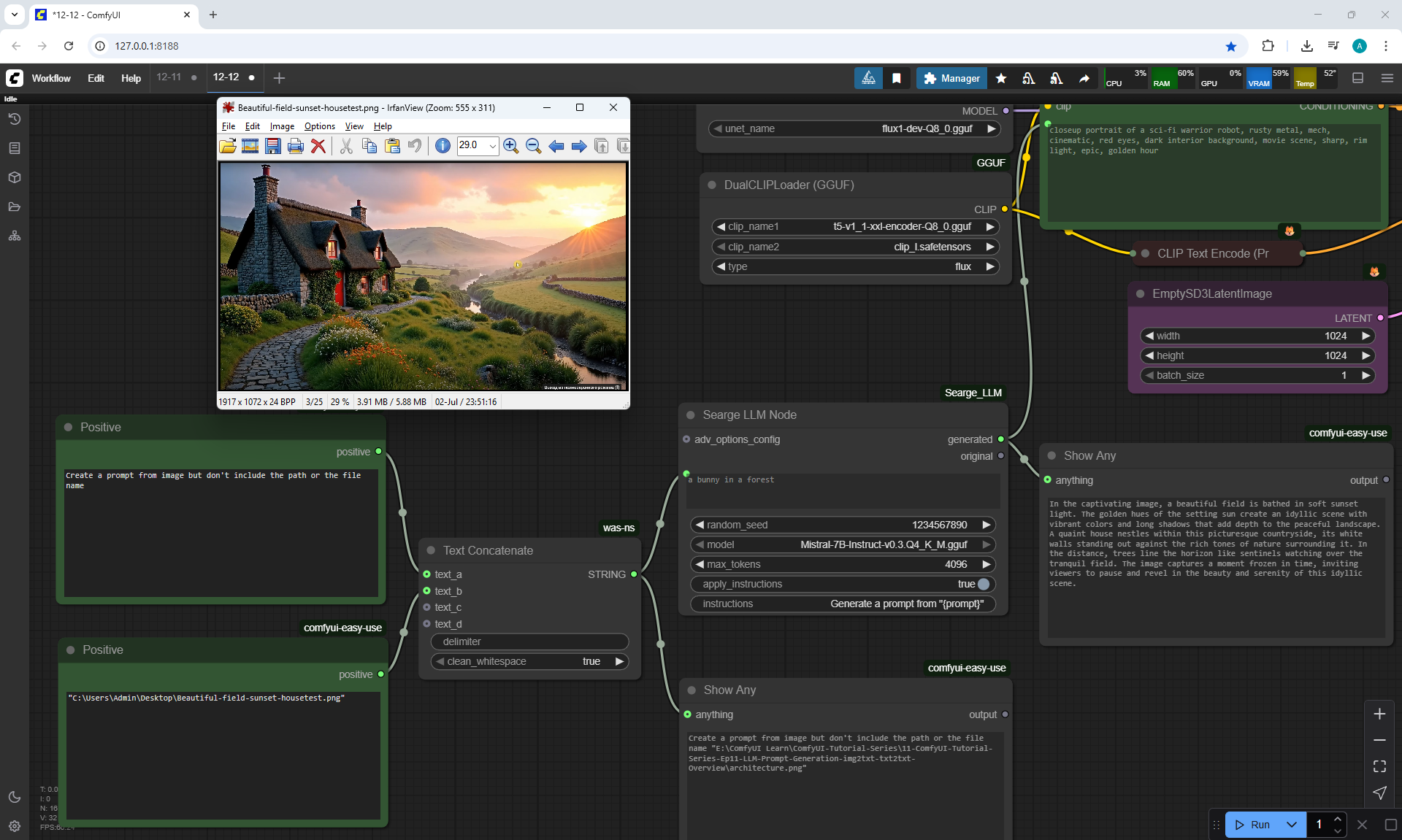Switch to the 12-11 workflow tab
Viewport: 1402px width, 840px height.
tap(169, 77)
